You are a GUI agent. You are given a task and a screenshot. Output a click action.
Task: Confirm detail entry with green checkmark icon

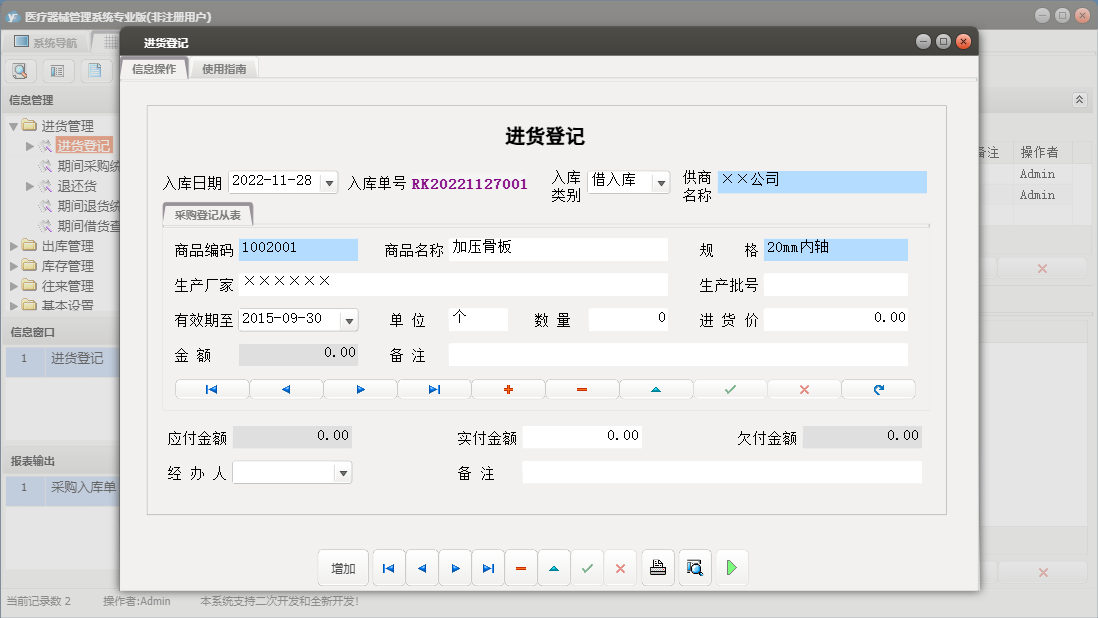point(730,389)
